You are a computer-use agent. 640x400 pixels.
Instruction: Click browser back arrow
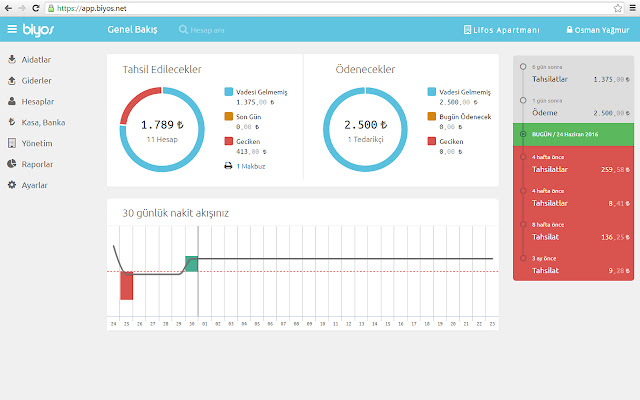point(8,8)
